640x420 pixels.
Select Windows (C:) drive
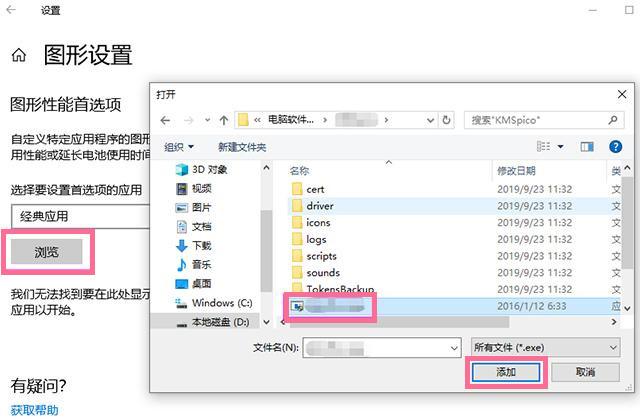(214, 303)
